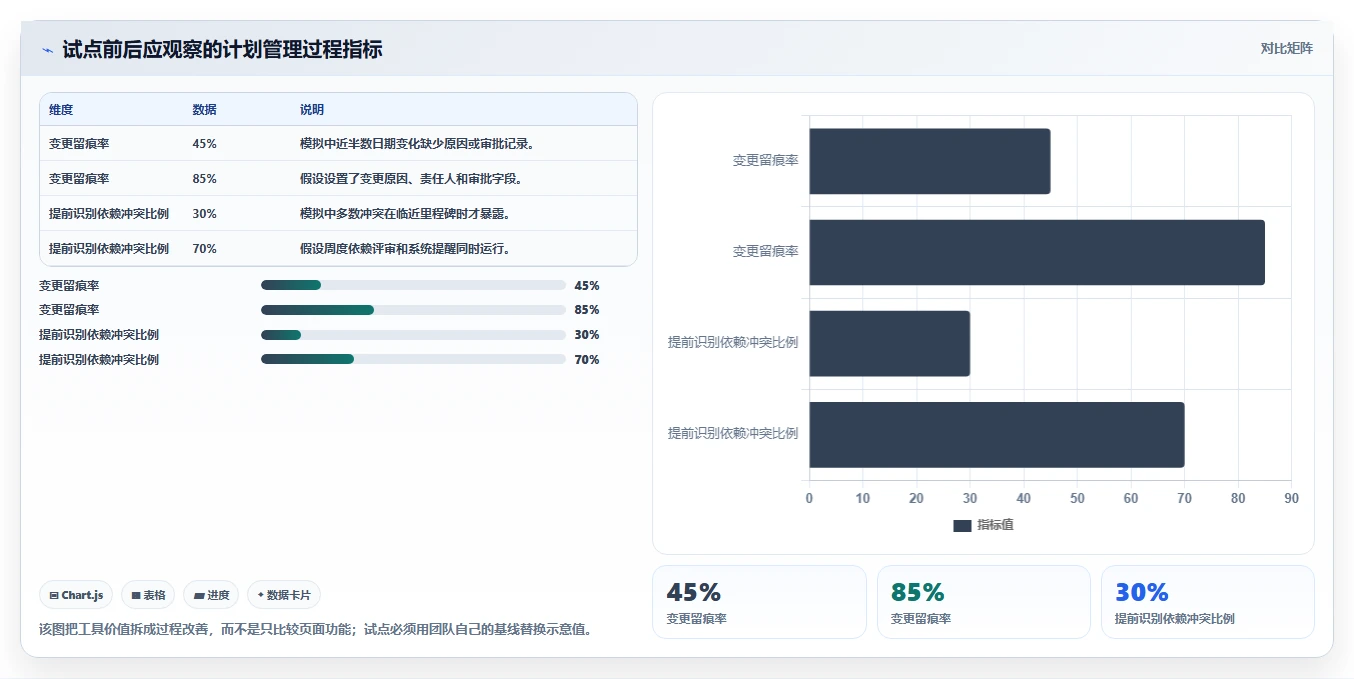This screenshot has height=679, width=1354.
Task: Click the 85% table cell
Action: [204, 179]
